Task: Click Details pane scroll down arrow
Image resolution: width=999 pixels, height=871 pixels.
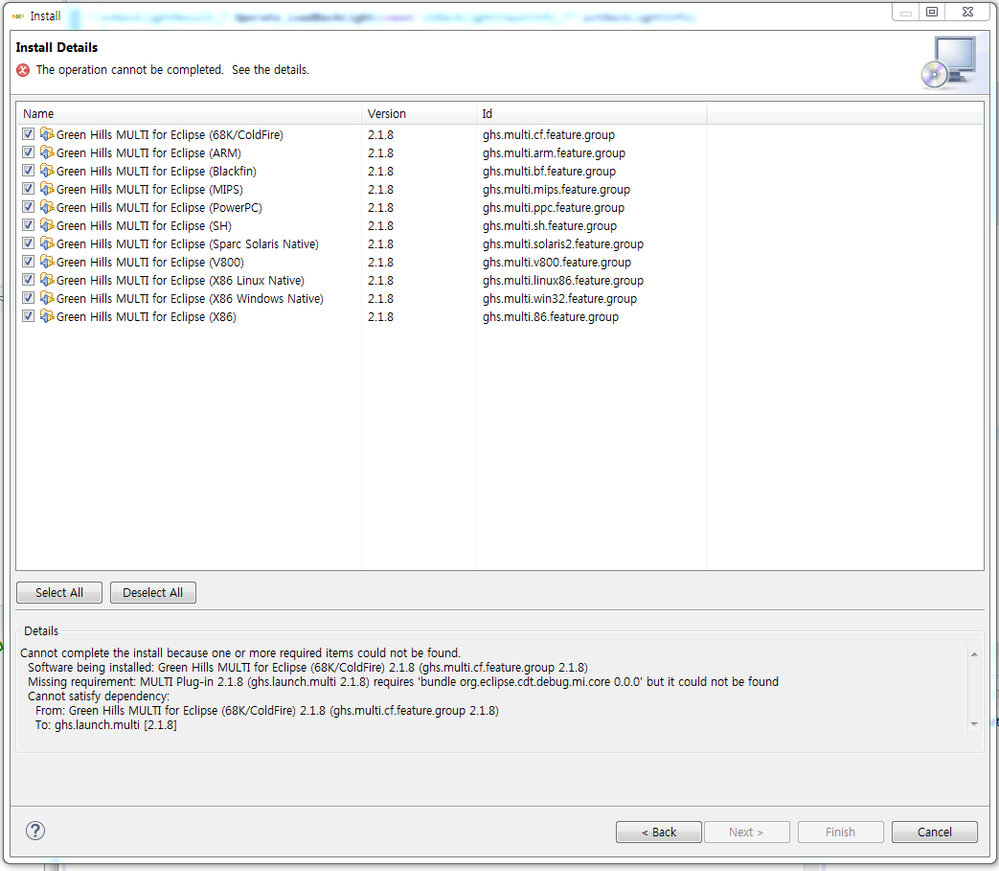Action: (974, 724)
